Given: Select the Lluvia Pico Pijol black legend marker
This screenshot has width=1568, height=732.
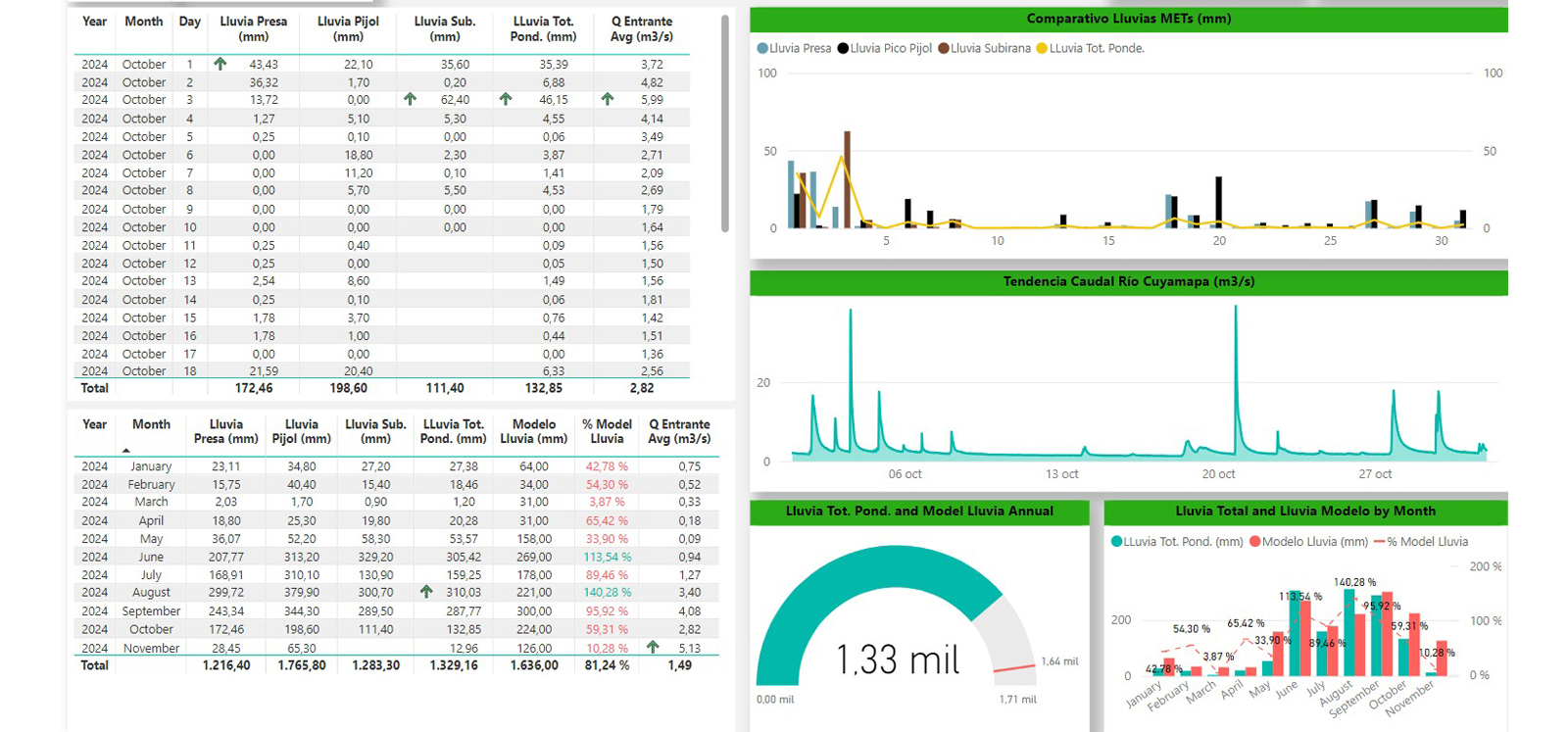Looking at the screenshot, I should click(843, 48).
